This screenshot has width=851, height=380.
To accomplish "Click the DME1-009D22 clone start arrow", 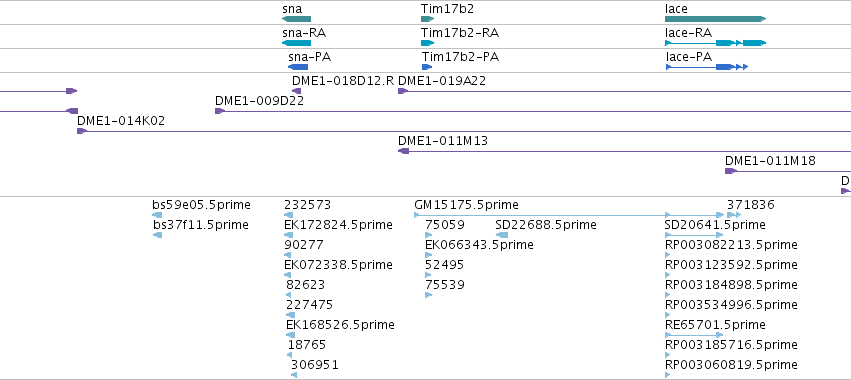I will point(220,111).
